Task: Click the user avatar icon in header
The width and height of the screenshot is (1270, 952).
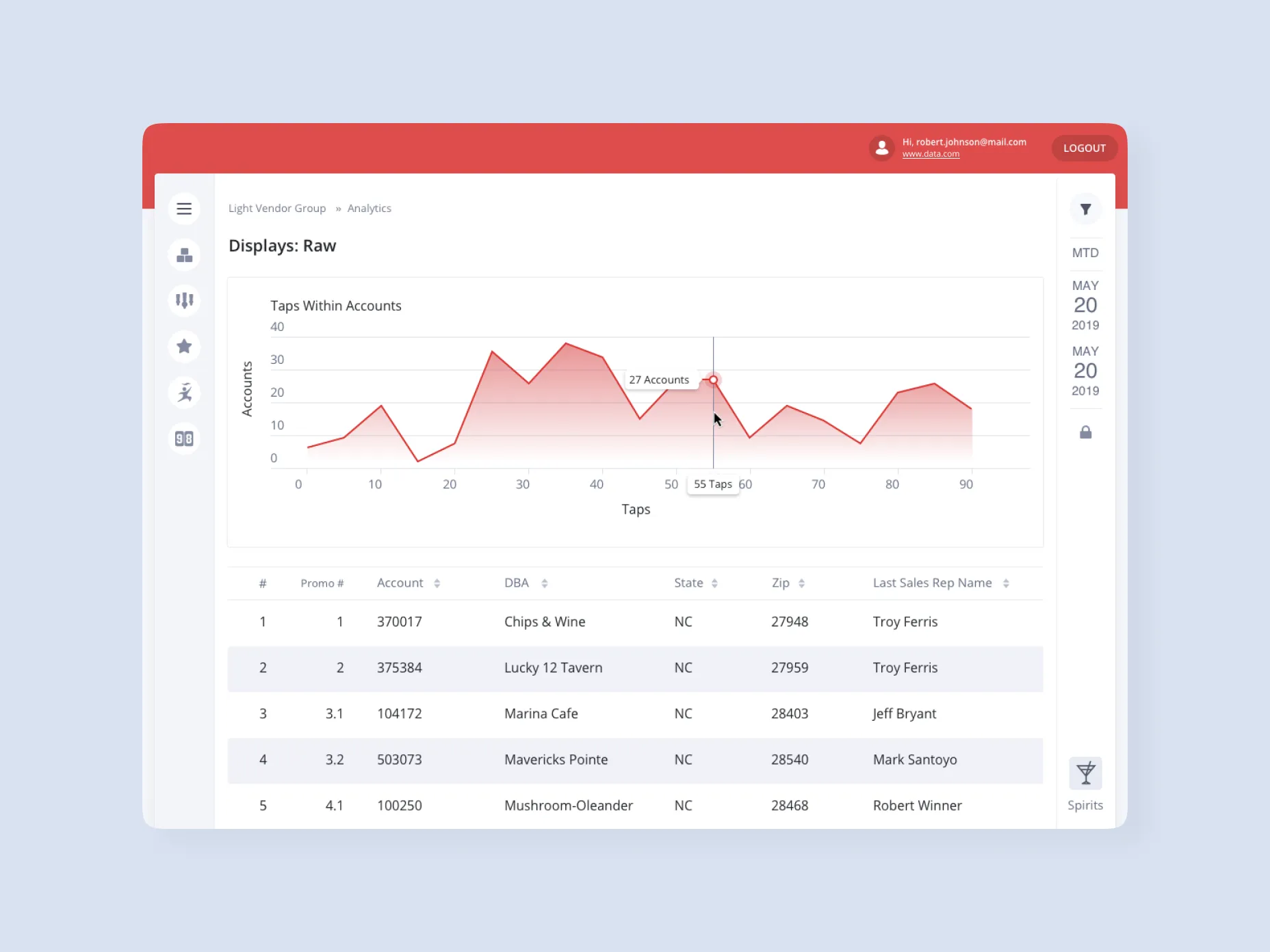Action: click(882, 148)
